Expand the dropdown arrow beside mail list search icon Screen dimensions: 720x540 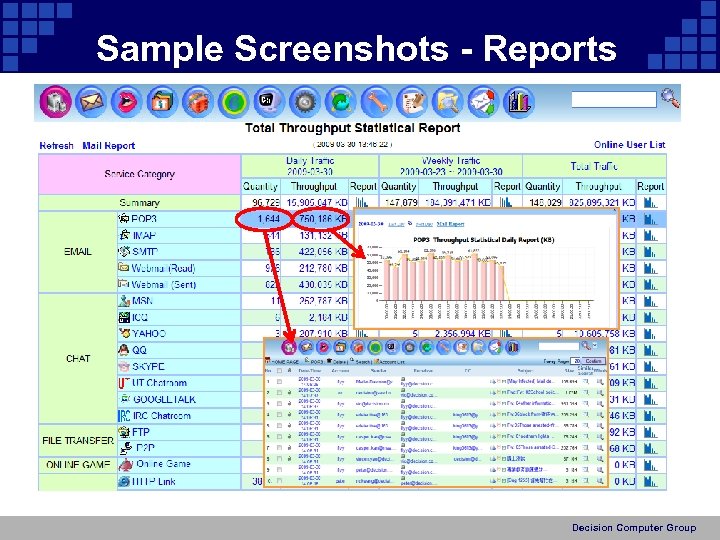tap(595, 345)
